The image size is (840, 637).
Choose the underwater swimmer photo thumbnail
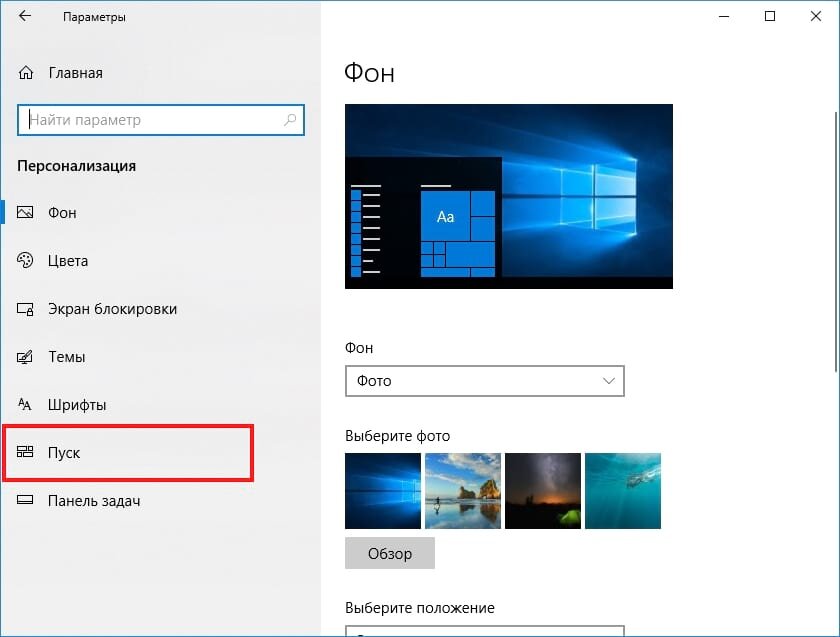[622, 491]
